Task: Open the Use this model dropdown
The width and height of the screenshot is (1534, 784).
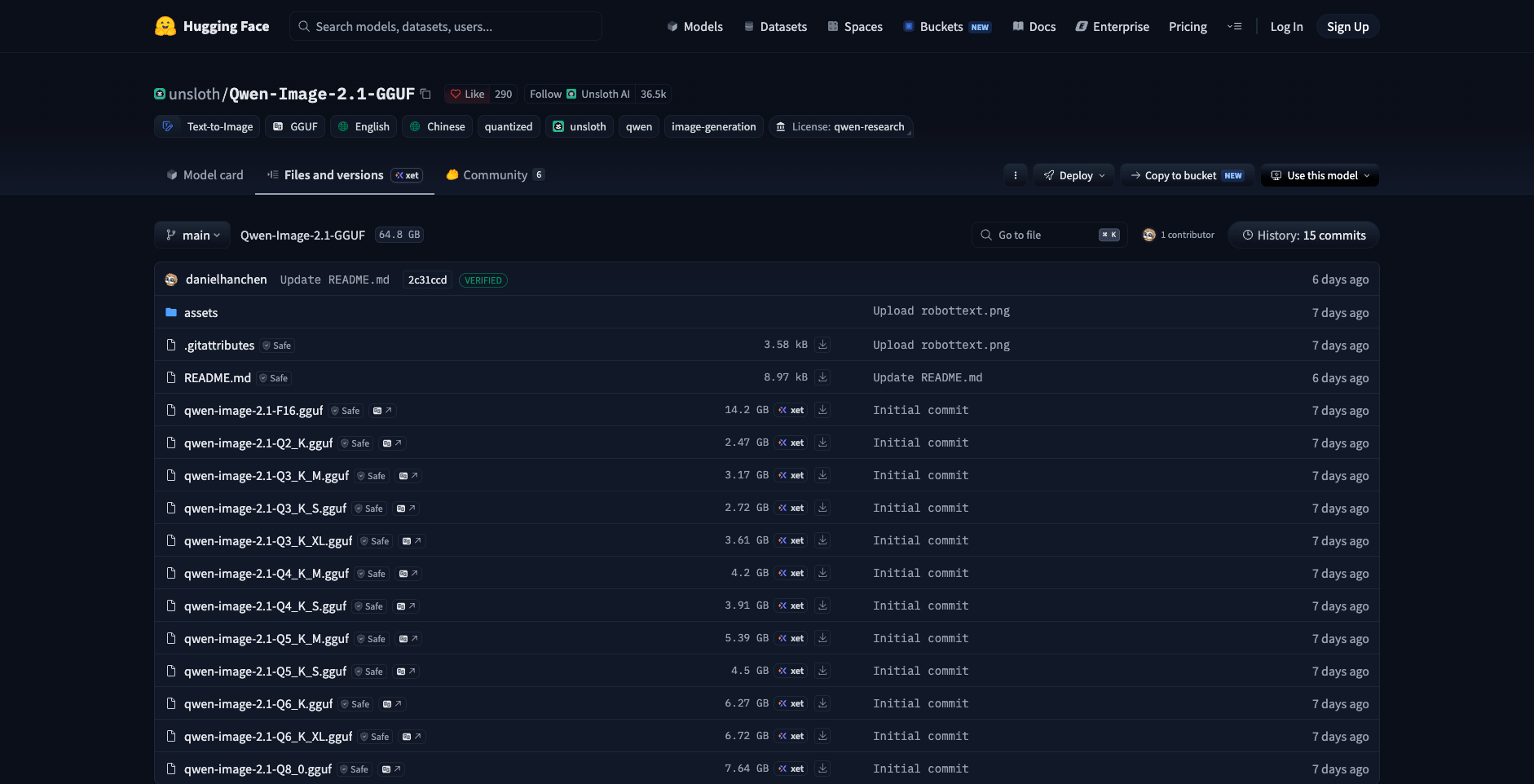Action: click(1320, 175)
